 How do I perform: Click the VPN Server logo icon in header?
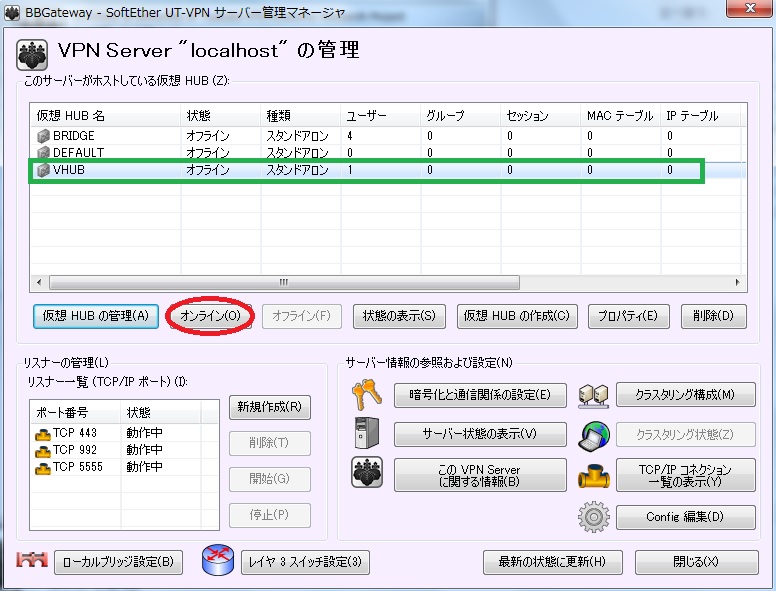(32, 54)
